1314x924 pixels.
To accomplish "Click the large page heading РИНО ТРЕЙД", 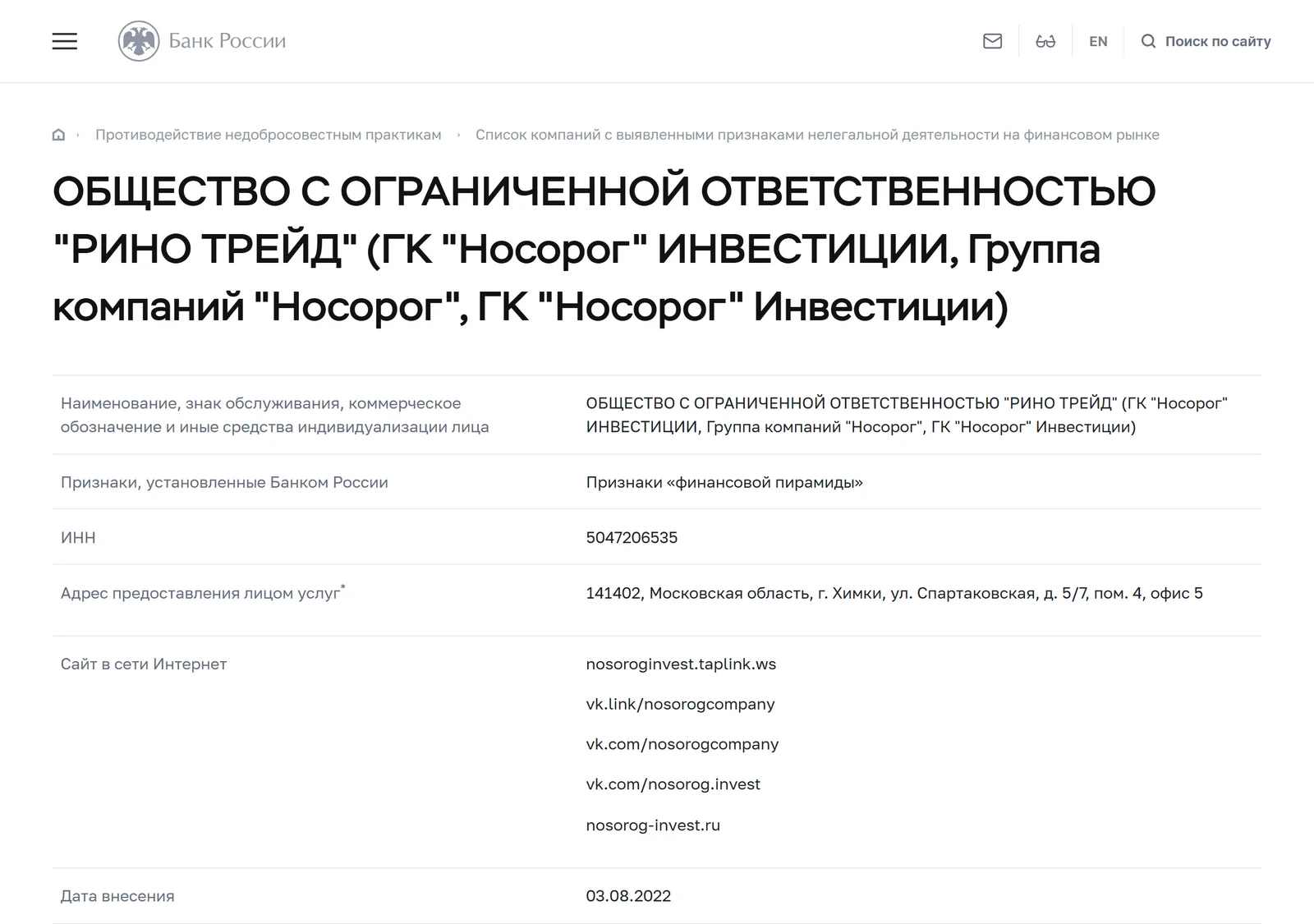I will coord(604,249).
